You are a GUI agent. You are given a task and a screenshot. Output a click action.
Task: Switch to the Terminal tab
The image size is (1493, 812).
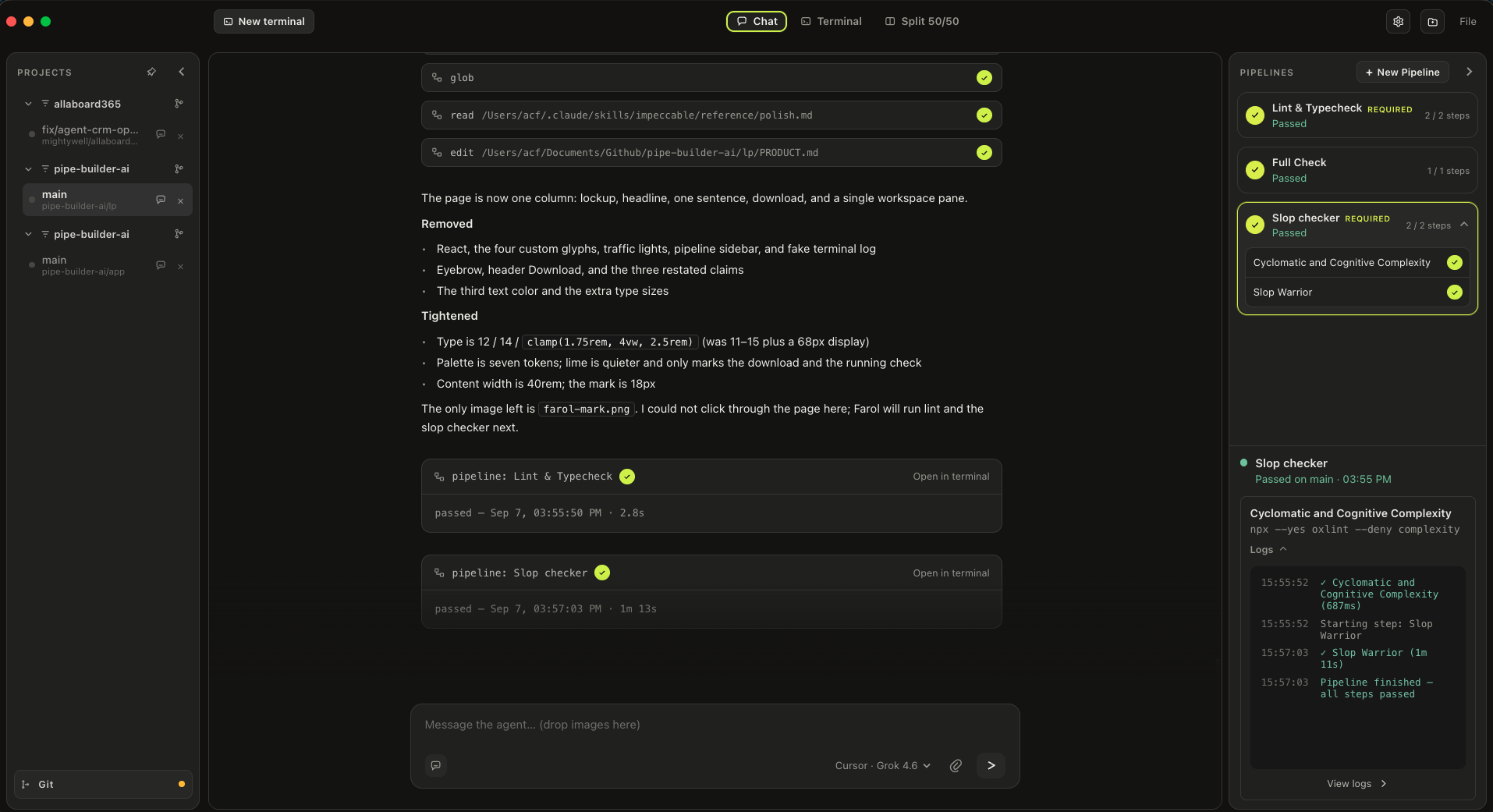[x=831, y=21]
